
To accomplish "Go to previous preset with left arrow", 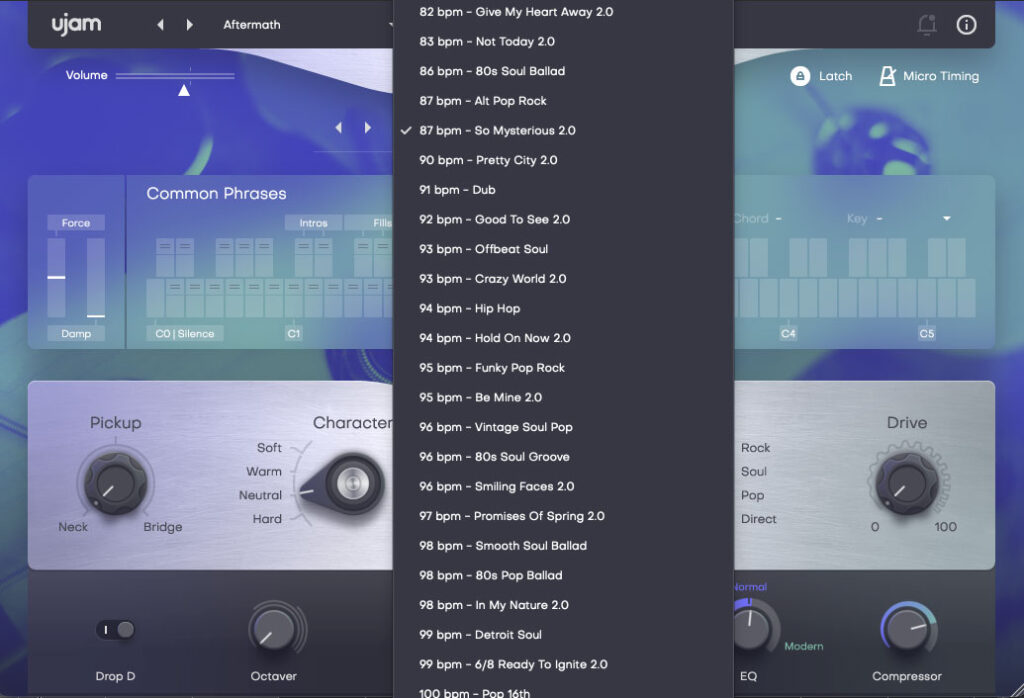I will coord(161,25).
